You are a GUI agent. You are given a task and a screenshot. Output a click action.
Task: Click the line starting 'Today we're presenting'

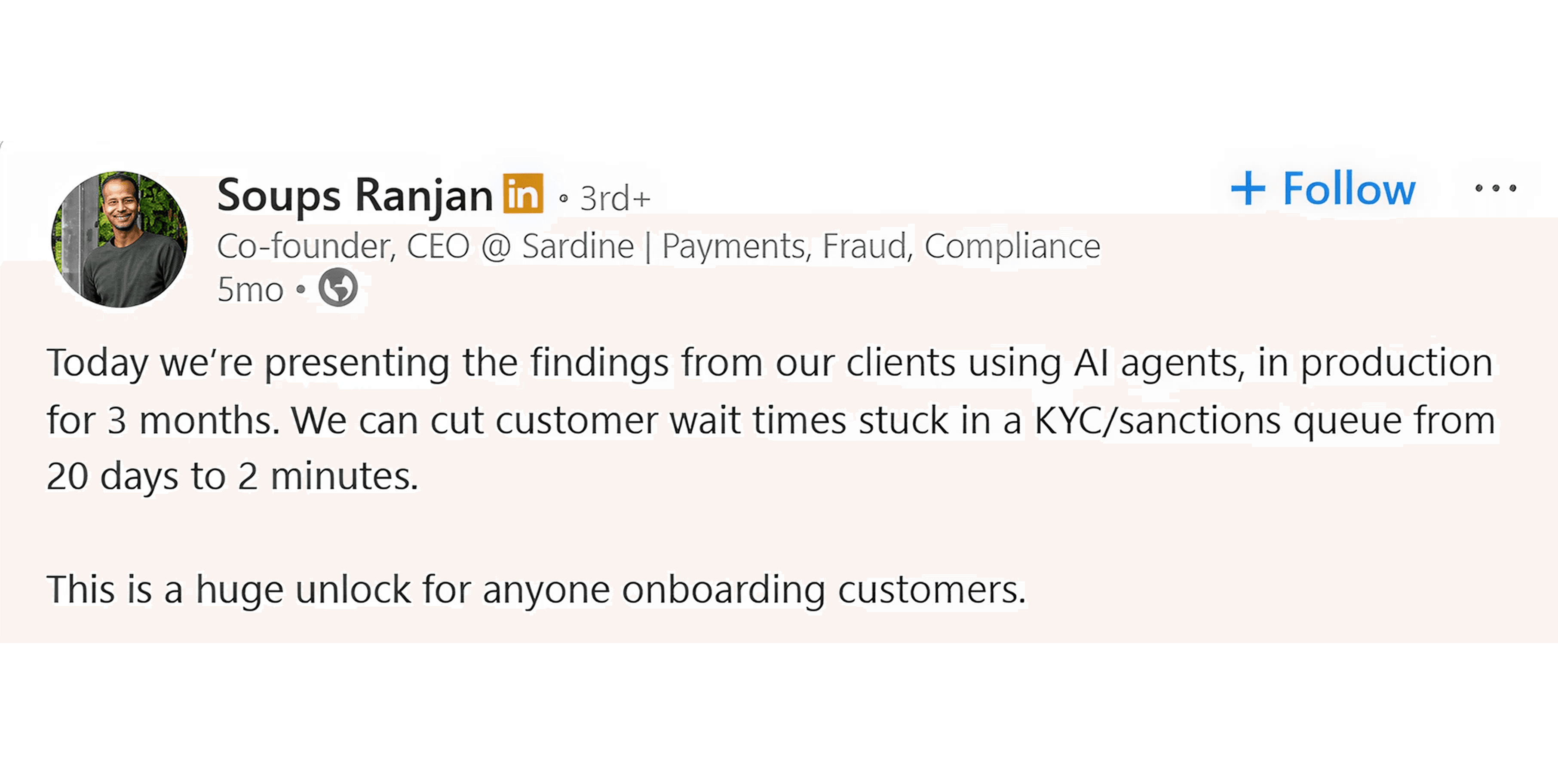tap(768, 363)
